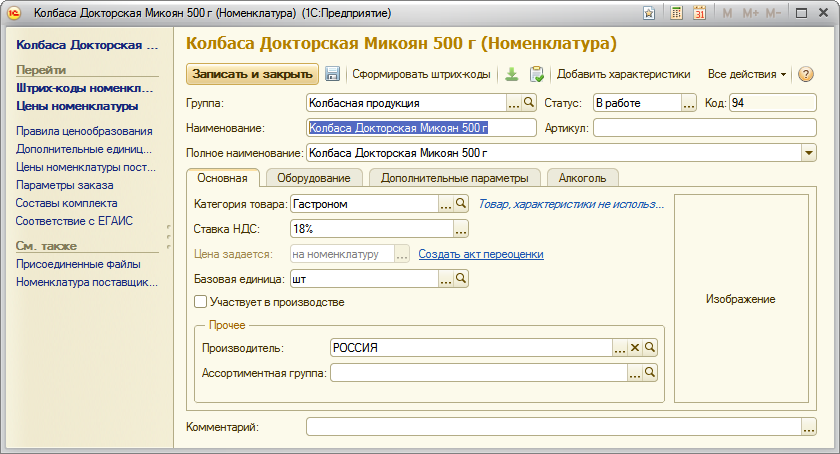This screenshot has height=454, width=840.
Task: Open the calendar icon in title bar
Action: [x=699, y=13]
